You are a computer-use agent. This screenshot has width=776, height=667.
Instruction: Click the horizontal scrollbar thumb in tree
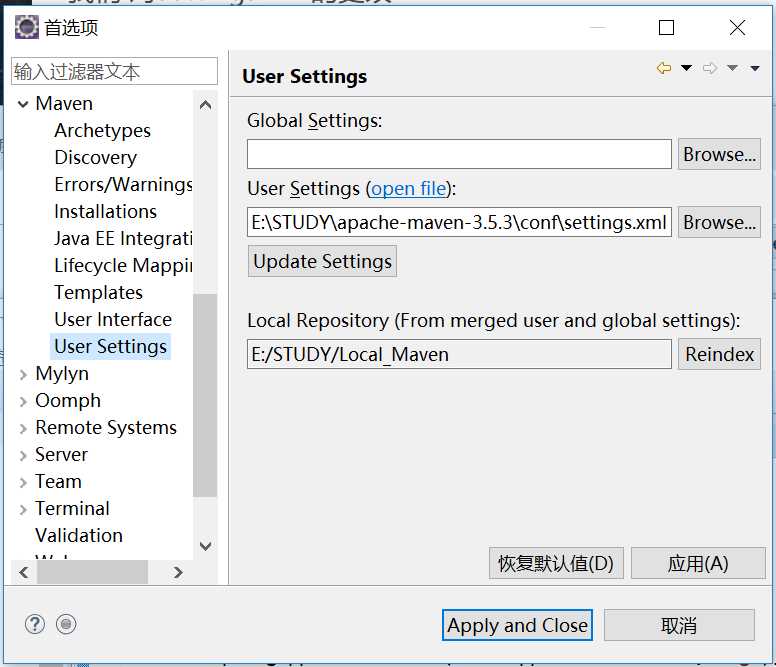tap(93, 572)
